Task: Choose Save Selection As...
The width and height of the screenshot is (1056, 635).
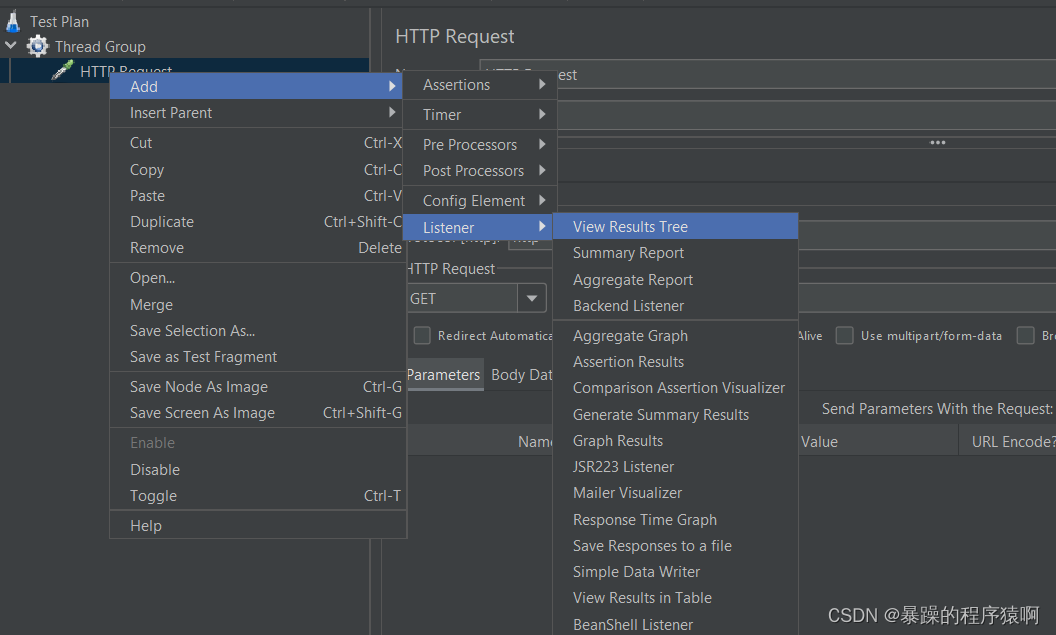Action: 256,331
